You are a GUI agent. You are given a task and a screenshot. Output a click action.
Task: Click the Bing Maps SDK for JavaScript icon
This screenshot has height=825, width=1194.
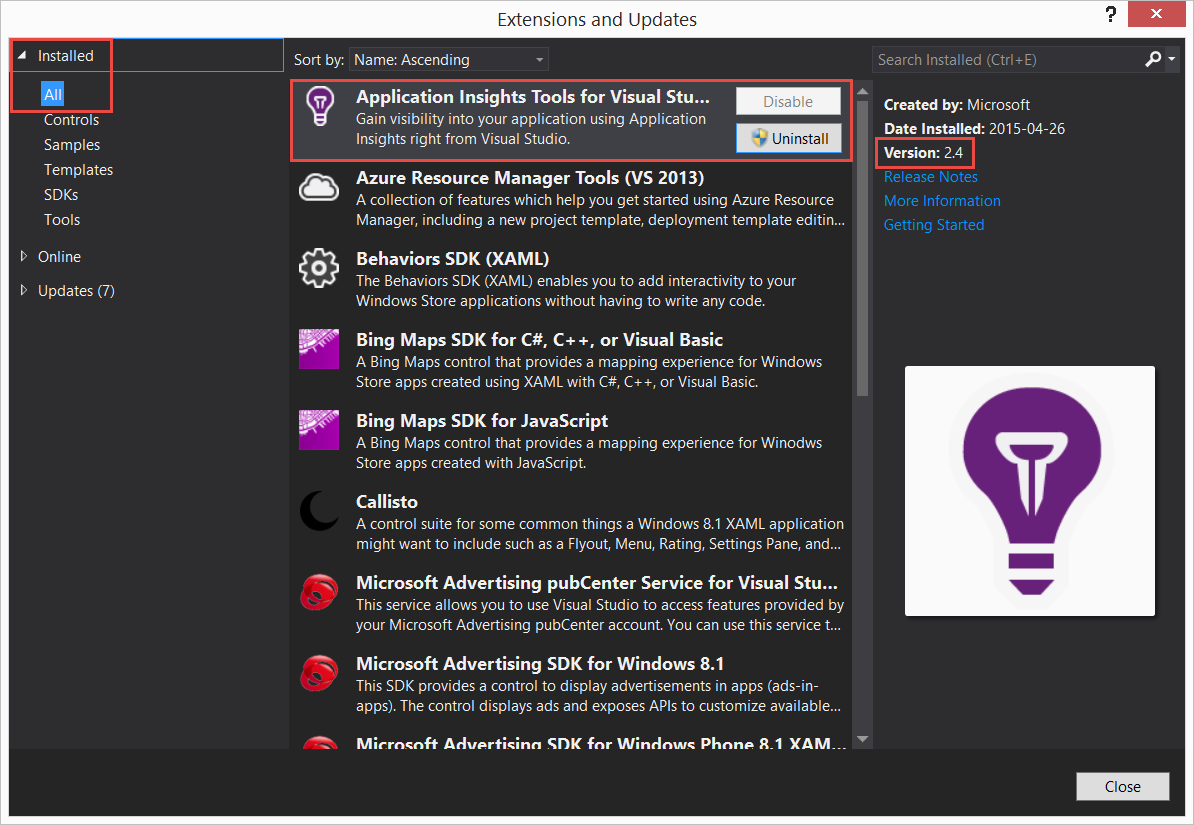click(x=318, y=430)
